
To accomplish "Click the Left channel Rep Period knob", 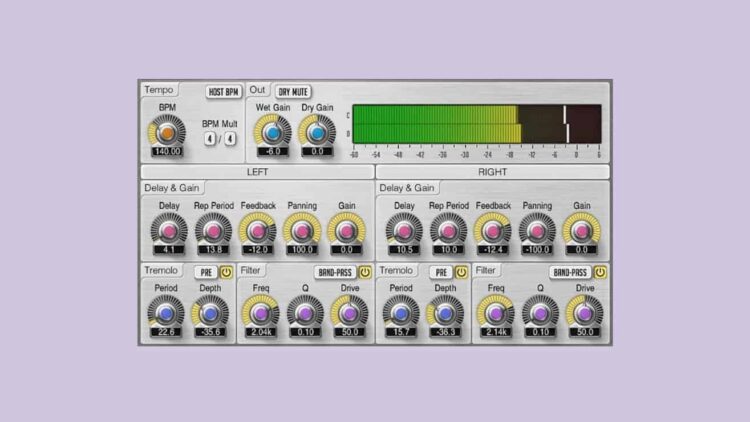I will coord(213,231).
